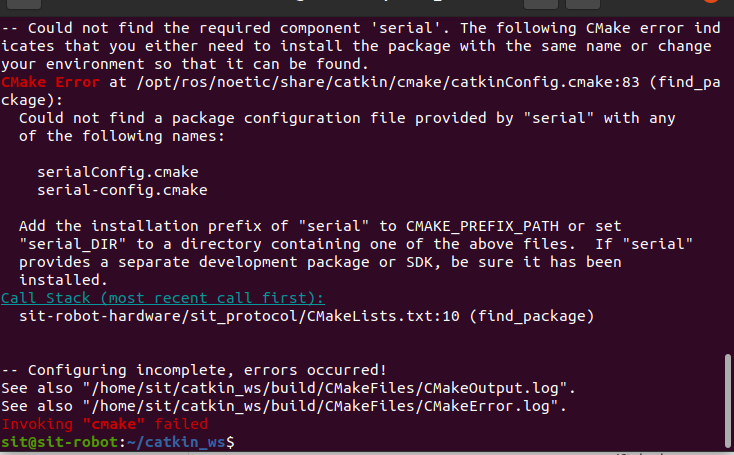Click the red Invoking "cmake" failed line
Screen dimensions: 734x455
(104, 423)
